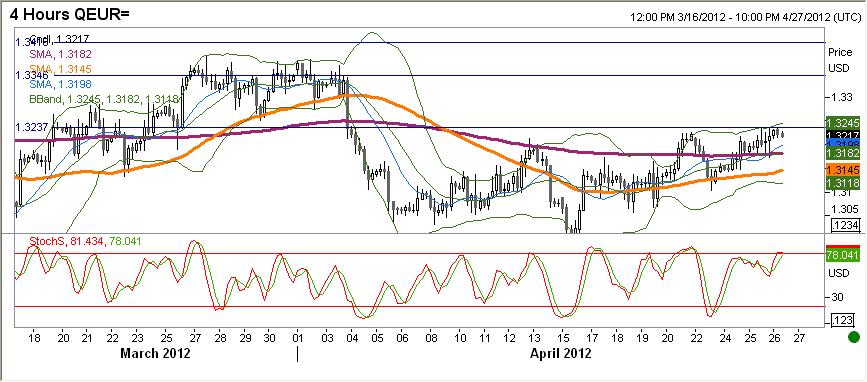Click the '28' date axis label
The width and height of the screenshot is (867, 382).
220,337
